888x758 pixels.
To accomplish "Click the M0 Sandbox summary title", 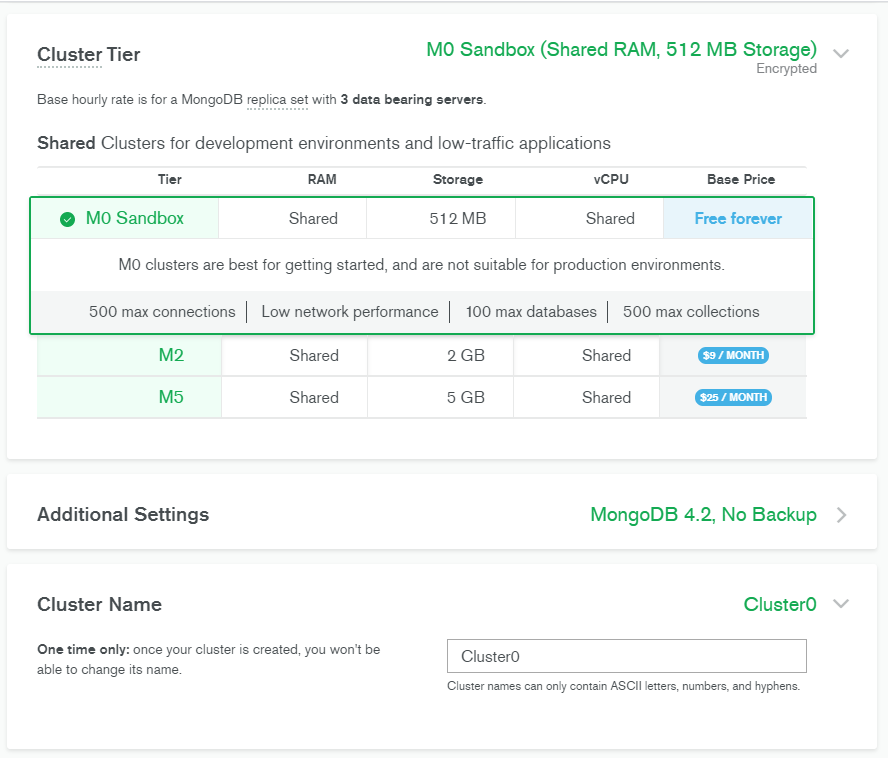I will pos(621,49).
